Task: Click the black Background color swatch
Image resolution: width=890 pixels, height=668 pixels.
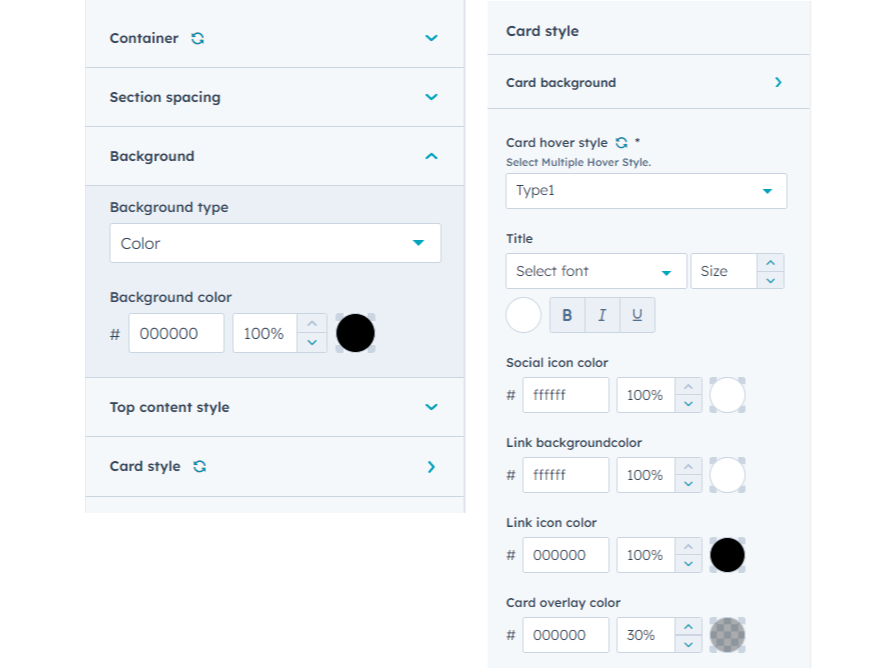Action: 355,333
